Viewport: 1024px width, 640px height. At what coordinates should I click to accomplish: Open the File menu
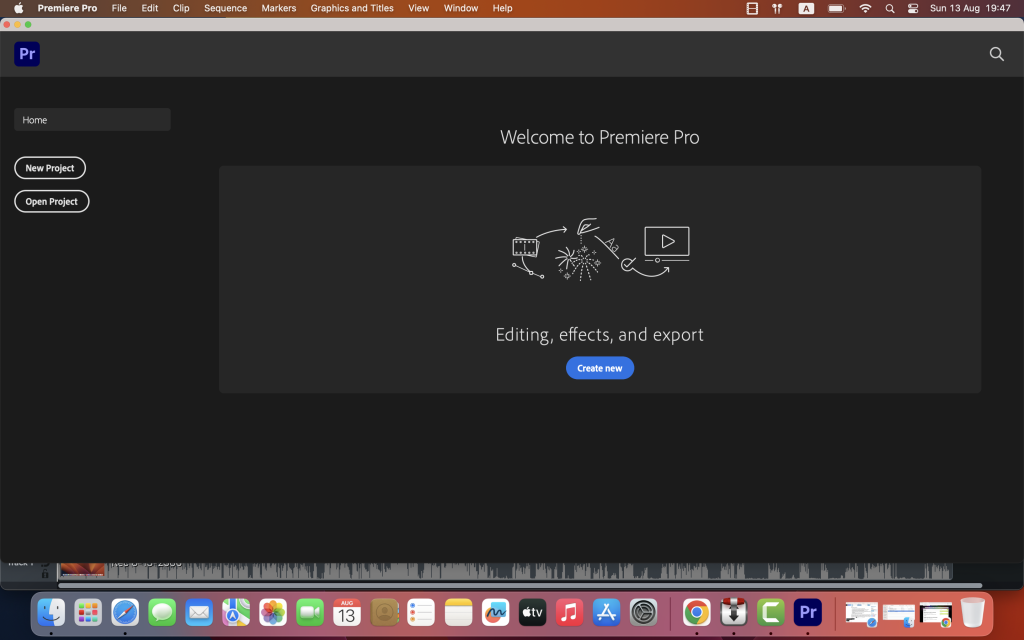tap(119, 8)
